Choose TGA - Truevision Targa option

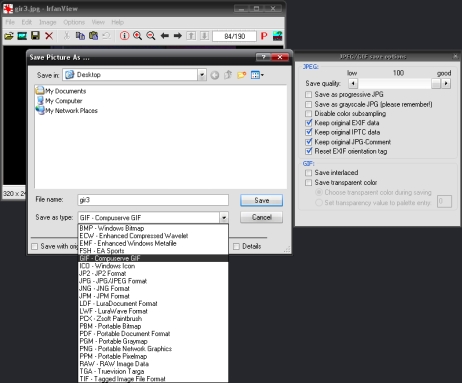[x=153, y=371]
